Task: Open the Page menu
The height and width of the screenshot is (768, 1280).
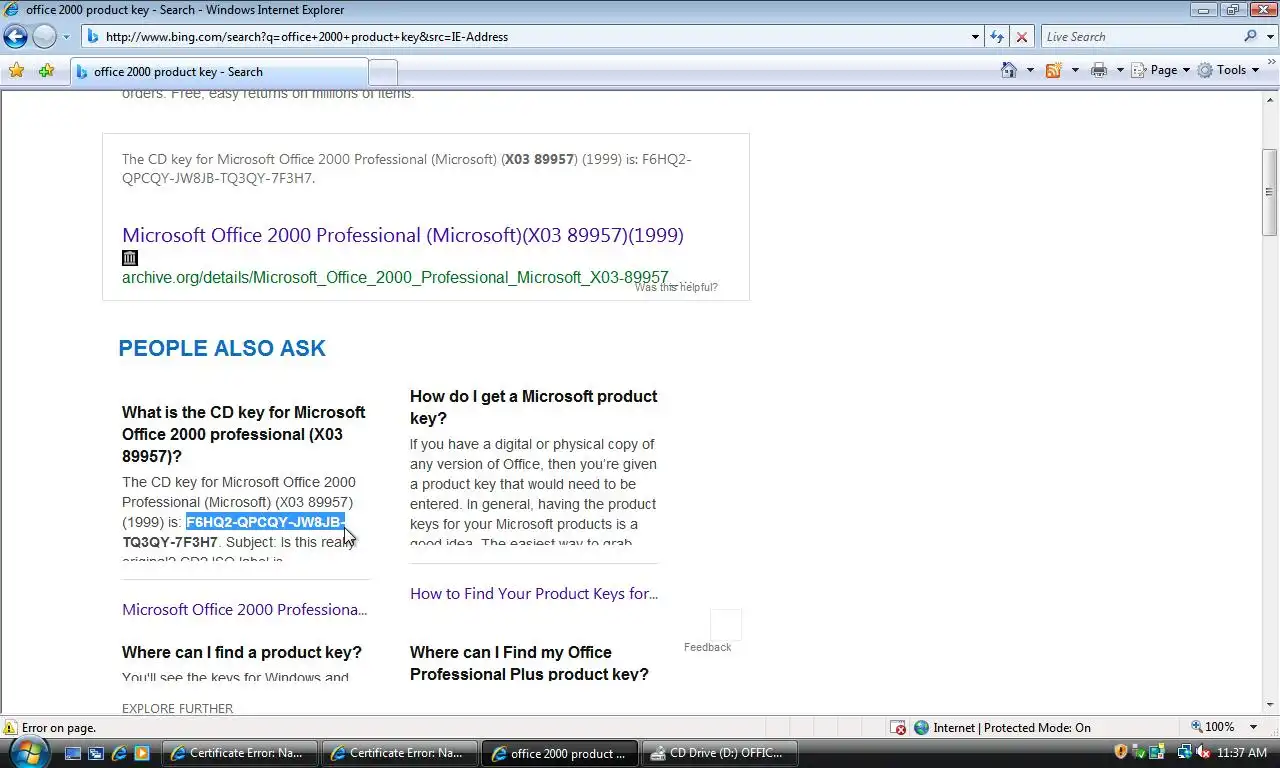Action: coord(1160,70)
